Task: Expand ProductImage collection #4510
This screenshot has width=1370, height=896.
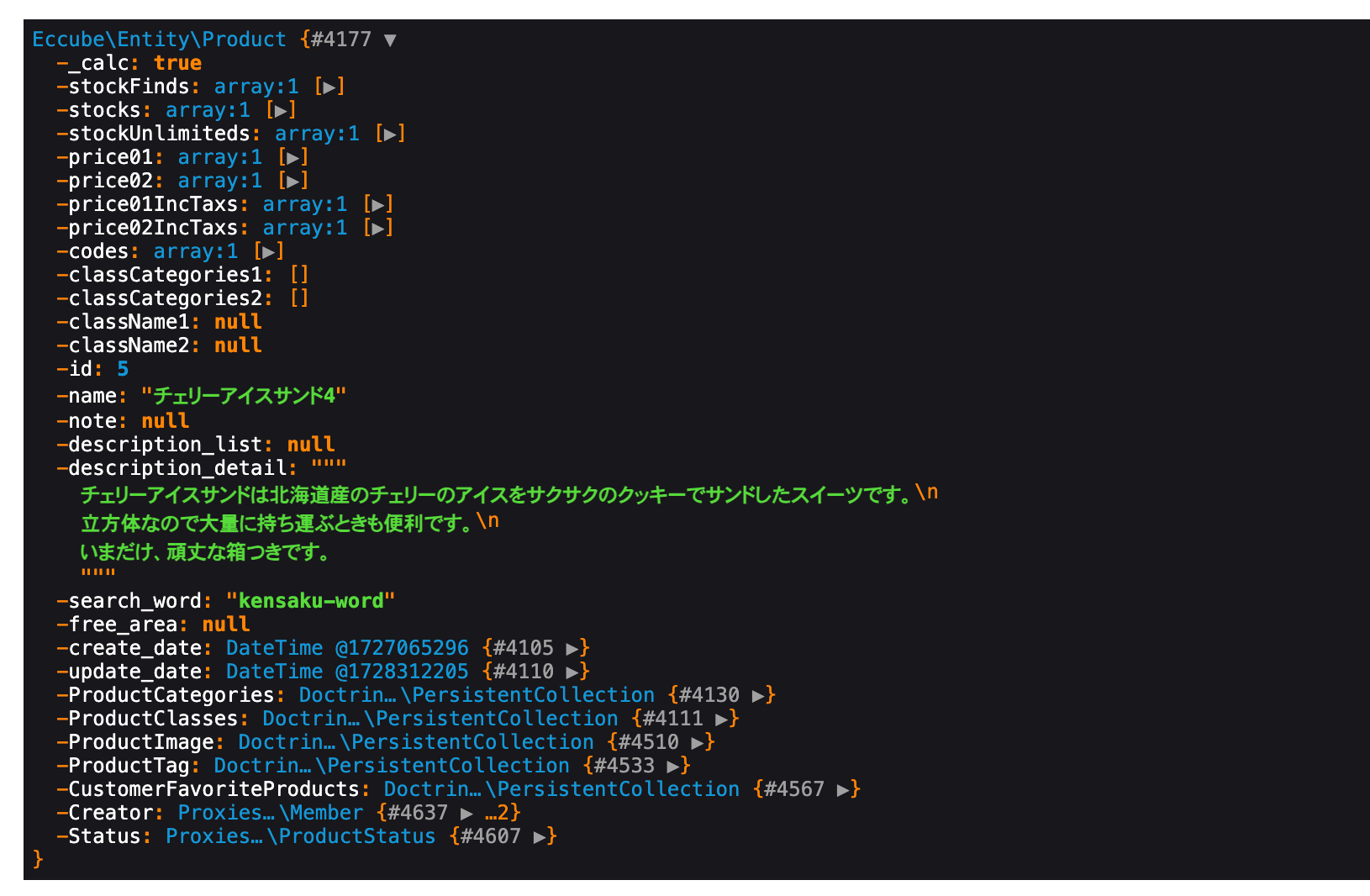Action: tap(698, 743)
